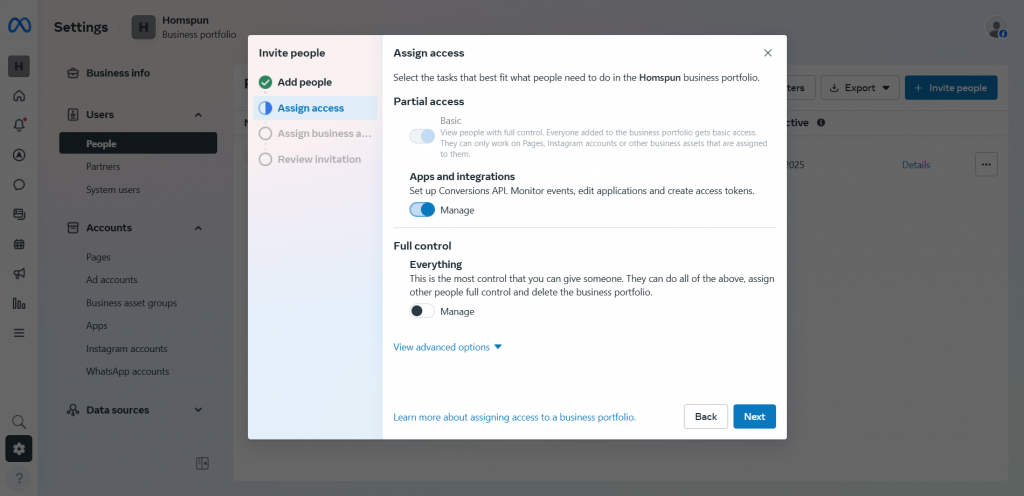The height and width of the screenshot is (496, 1024).
Task: Close the Assign access dialog
Action: (768, 53)
